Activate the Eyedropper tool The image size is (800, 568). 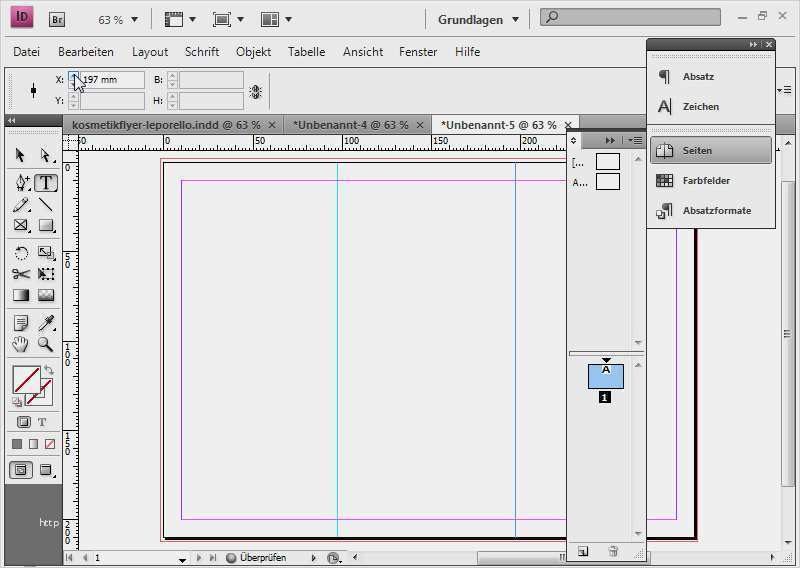click(x=46, y=323)
